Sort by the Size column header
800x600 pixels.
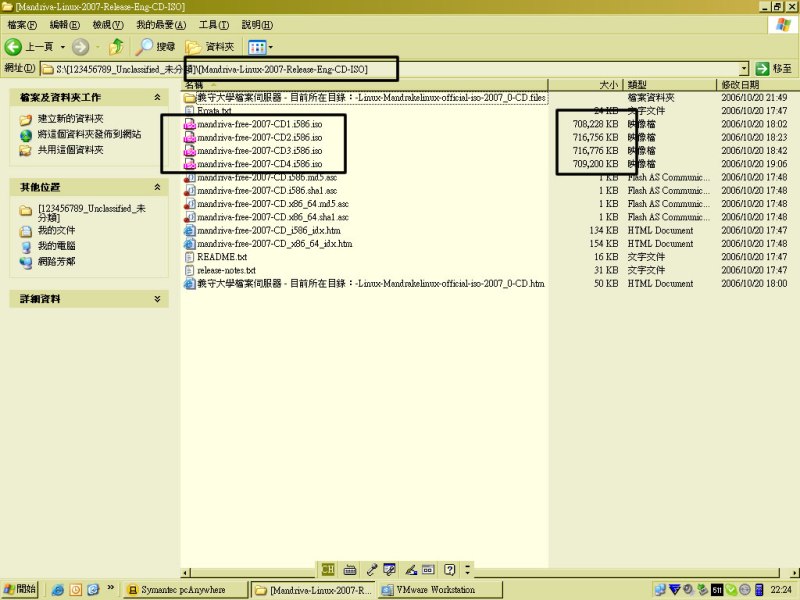(586, 85)
